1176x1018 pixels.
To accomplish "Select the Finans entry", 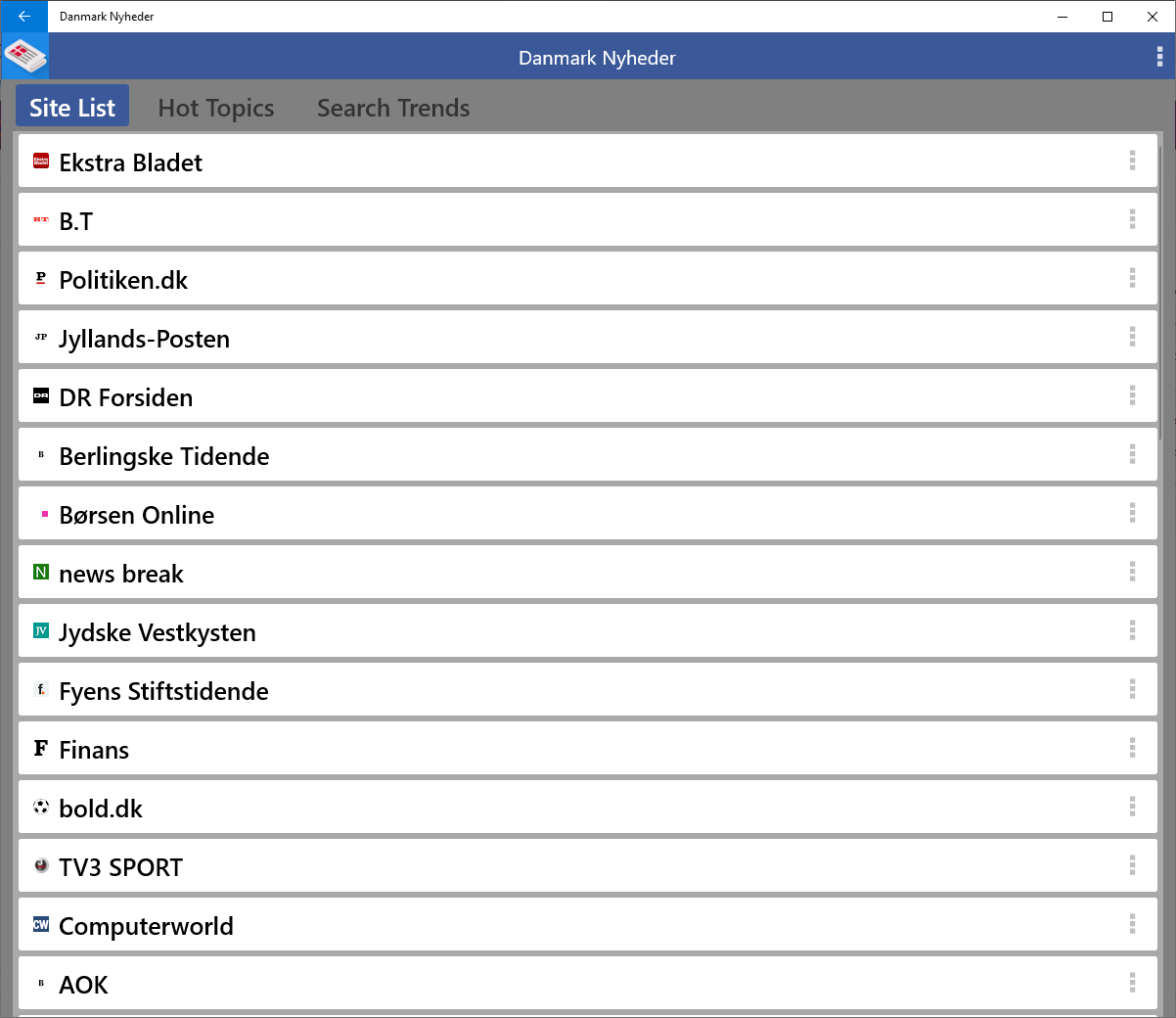I will pos(587,748).
